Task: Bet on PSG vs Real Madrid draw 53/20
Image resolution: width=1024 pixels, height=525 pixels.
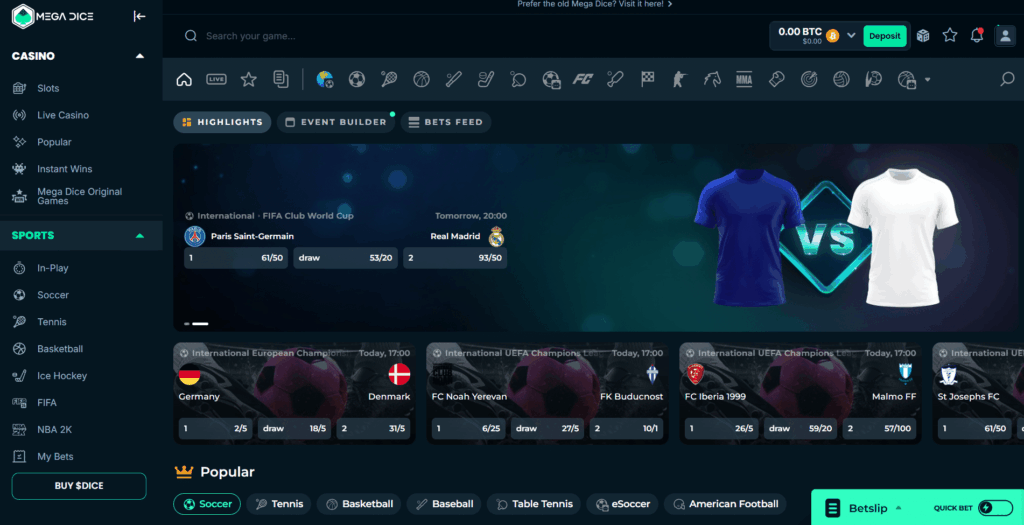Action: [345, 258]
